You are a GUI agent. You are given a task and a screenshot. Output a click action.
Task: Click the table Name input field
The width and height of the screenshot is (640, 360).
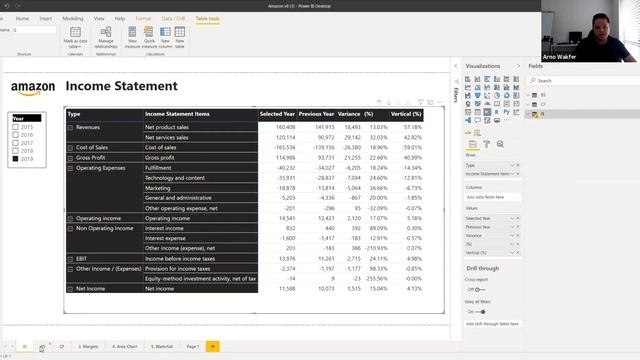coord(34,30)
